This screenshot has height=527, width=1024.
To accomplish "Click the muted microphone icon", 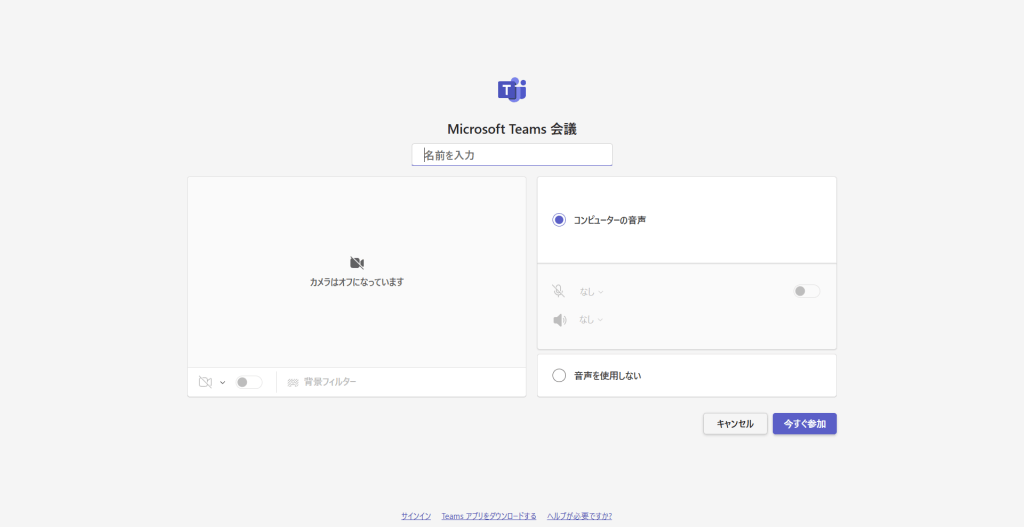I will click(558, 291).
